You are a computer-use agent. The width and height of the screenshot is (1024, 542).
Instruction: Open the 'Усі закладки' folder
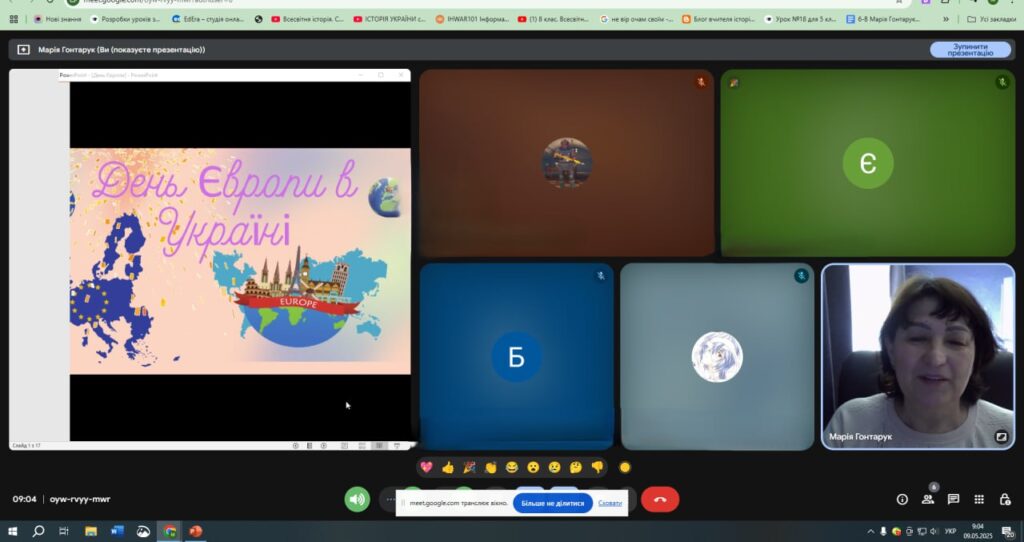(x=991, y=20)
